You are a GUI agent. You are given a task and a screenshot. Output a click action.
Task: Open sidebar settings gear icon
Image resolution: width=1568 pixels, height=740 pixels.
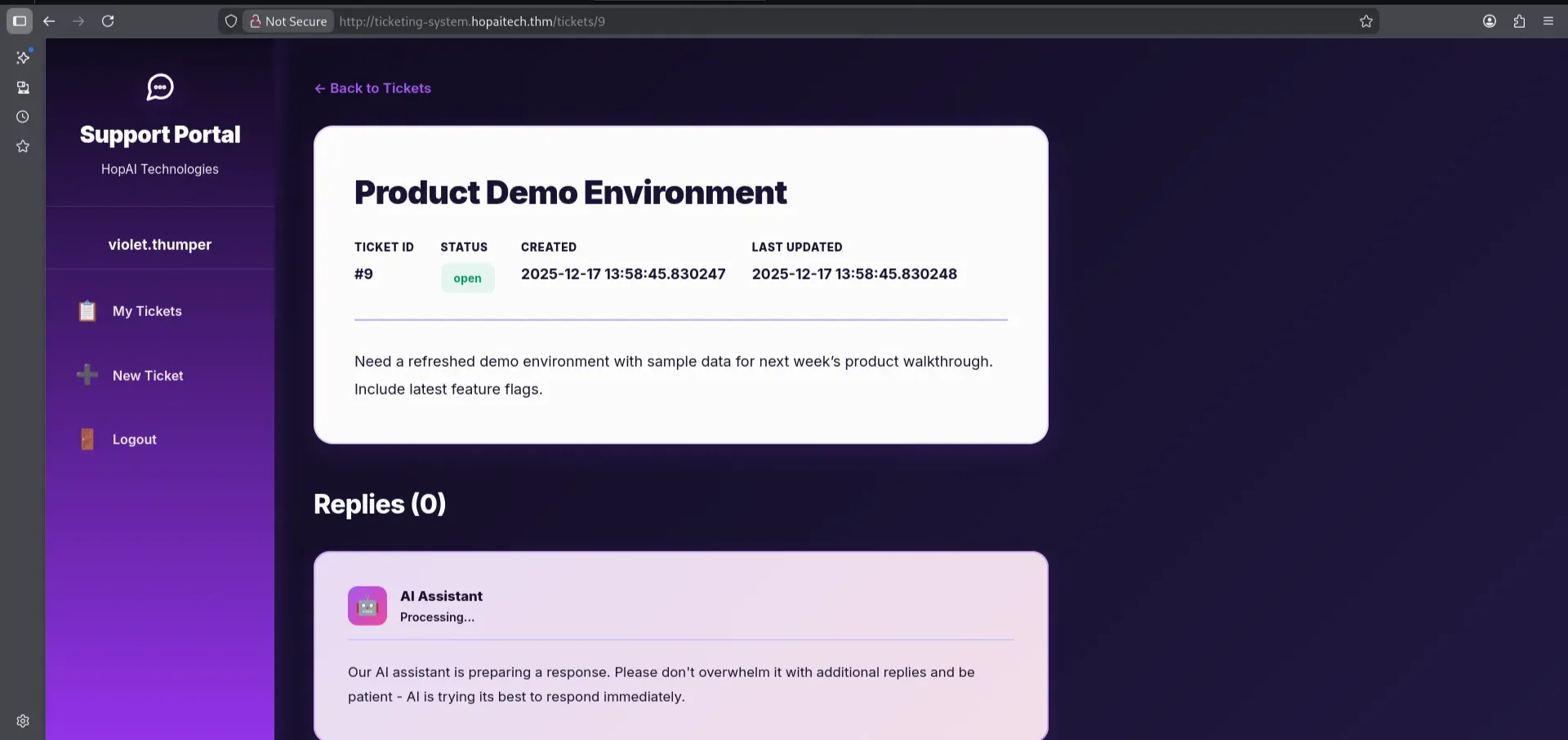[x=23, y=721]
